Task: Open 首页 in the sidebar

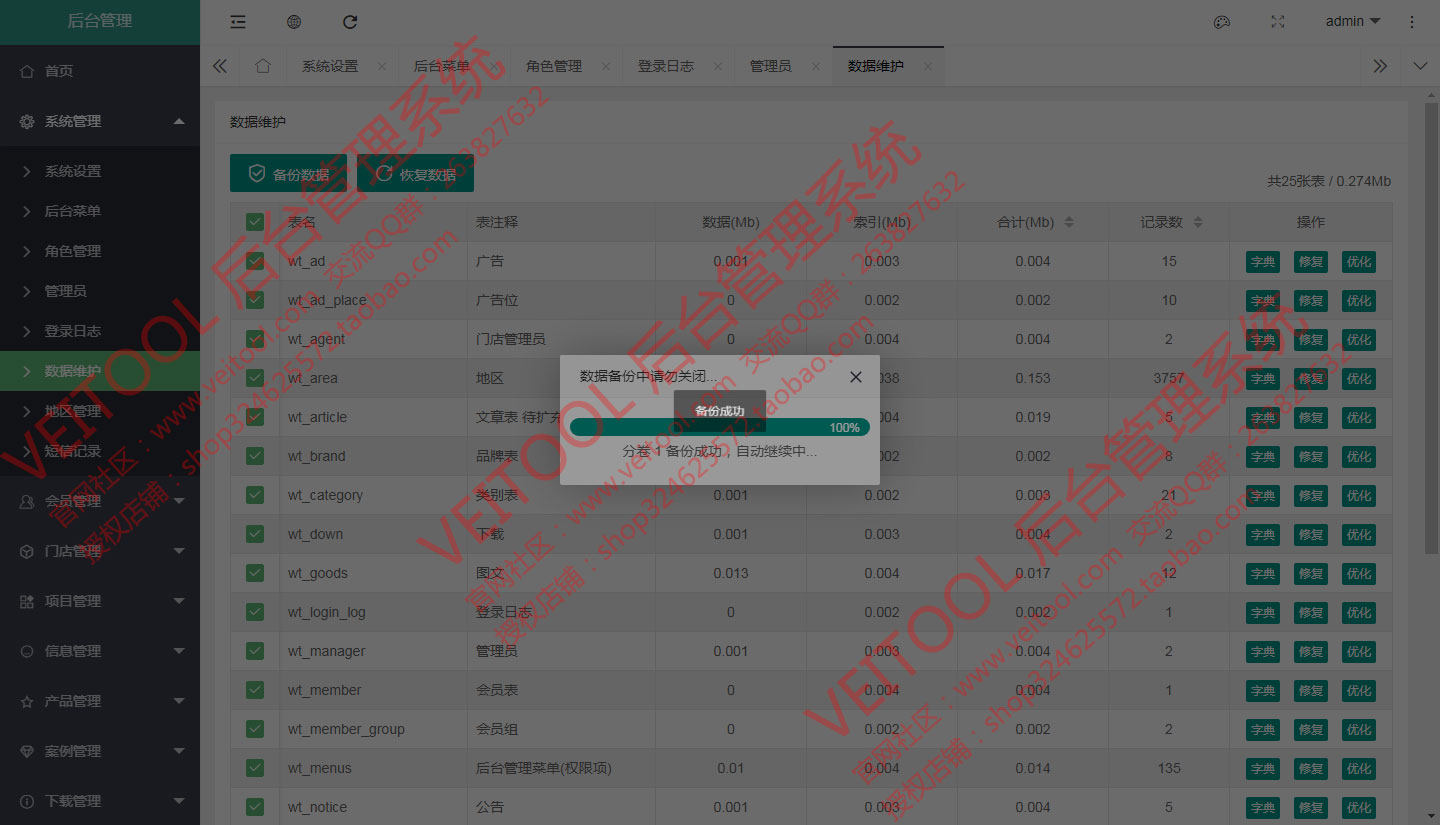Action: click(100, 71)
